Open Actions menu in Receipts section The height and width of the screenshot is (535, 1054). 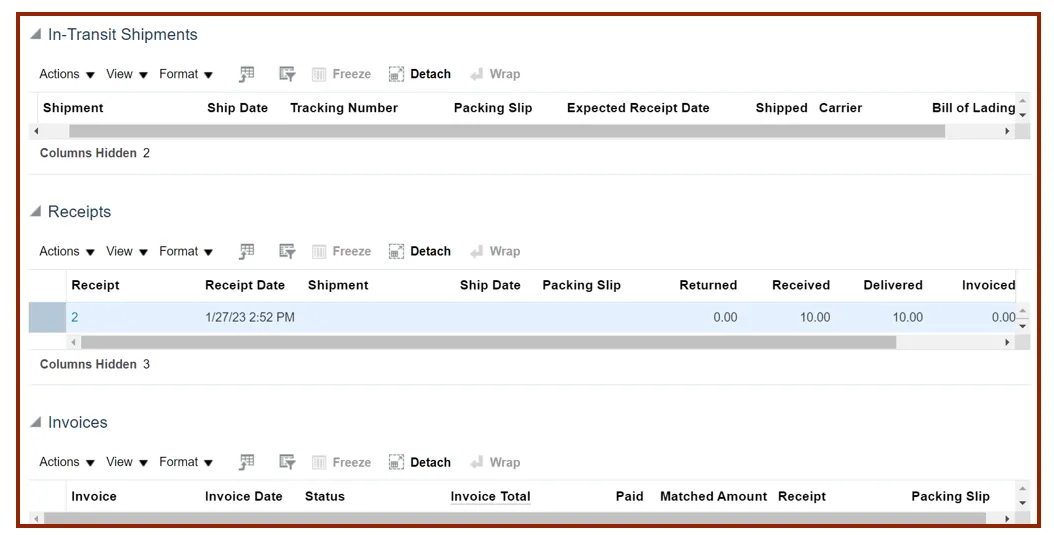point(67,251)
